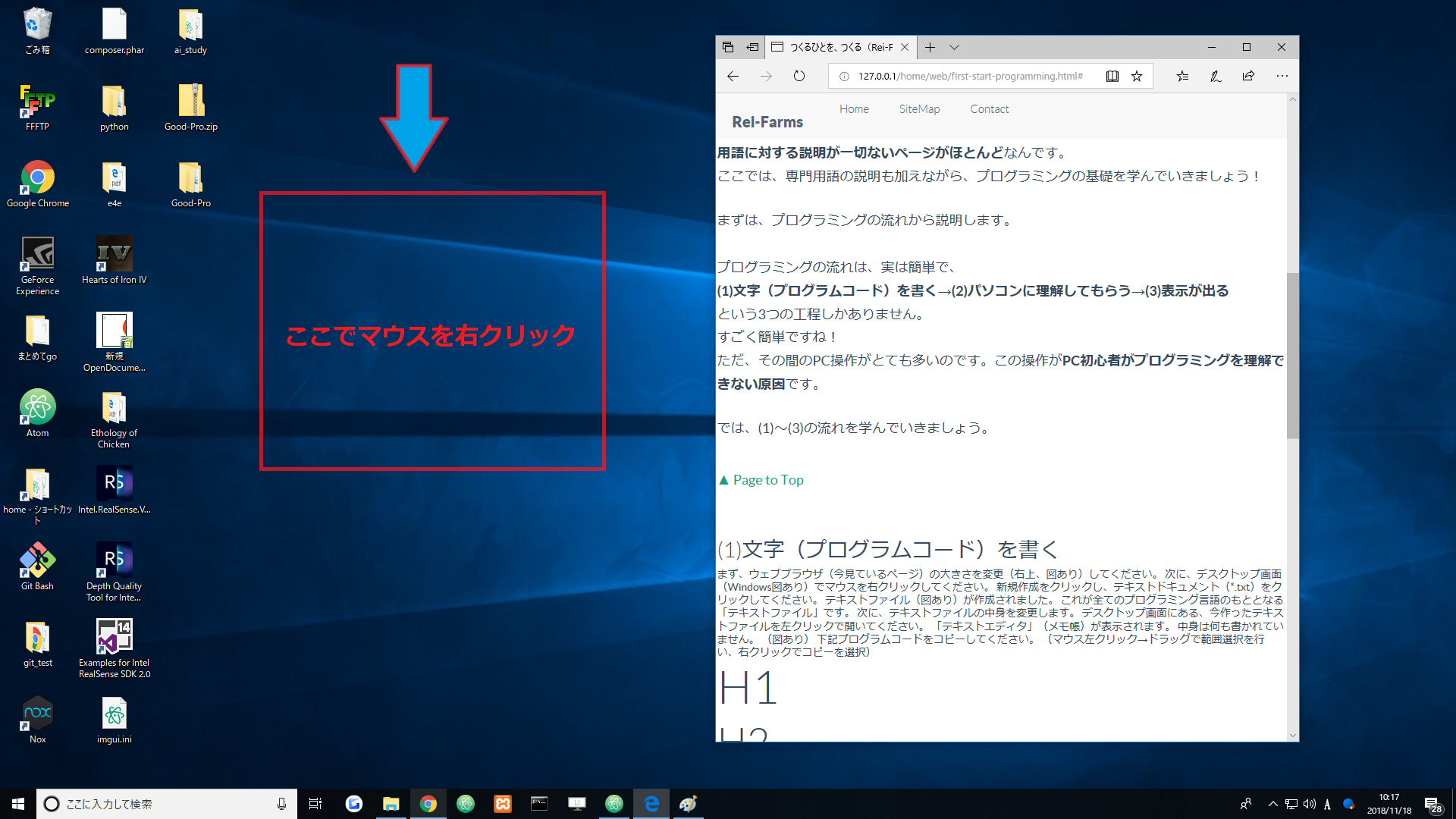Click the page vertical scrollbar thumb

point(1292,355)
